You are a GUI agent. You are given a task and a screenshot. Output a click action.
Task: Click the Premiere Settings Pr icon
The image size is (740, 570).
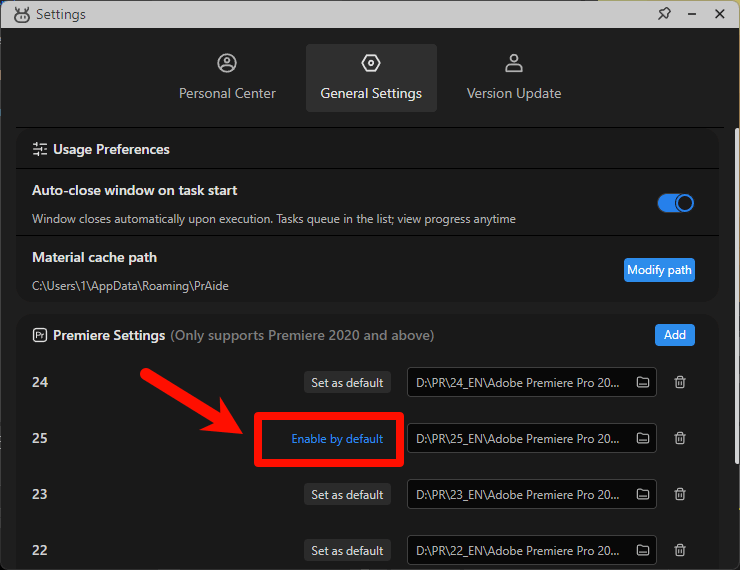point(40,335)
